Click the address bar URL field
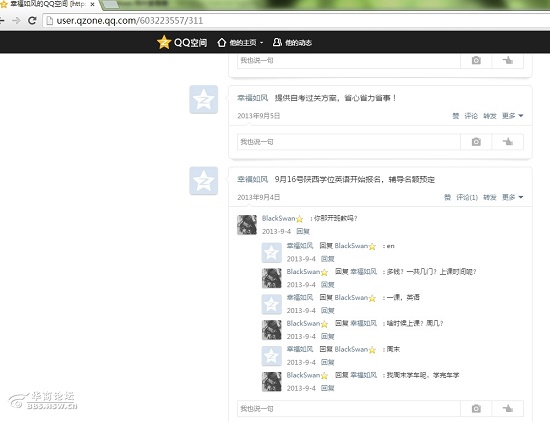 click(295, 21)
